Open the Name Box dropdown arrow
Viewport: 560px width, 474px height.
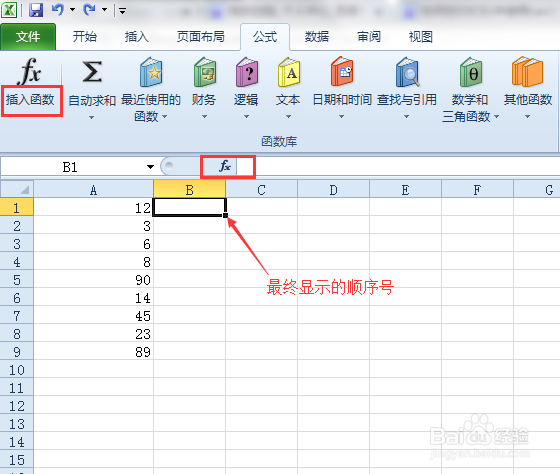tap(150, 167)
